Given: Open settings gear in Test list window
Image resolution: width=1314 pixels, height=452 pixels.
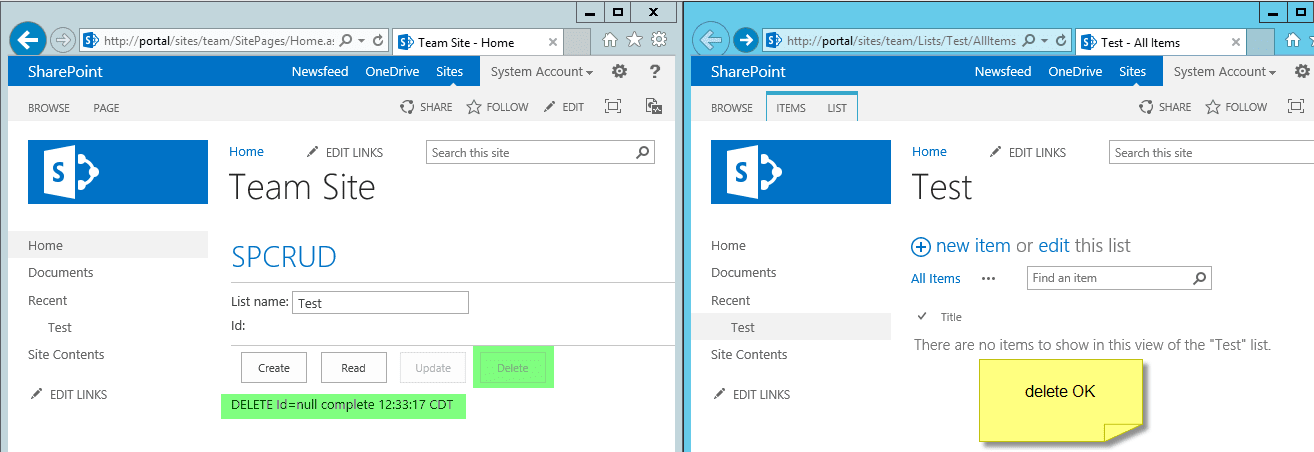Looking at the screenshot, I should point(1303,72).
